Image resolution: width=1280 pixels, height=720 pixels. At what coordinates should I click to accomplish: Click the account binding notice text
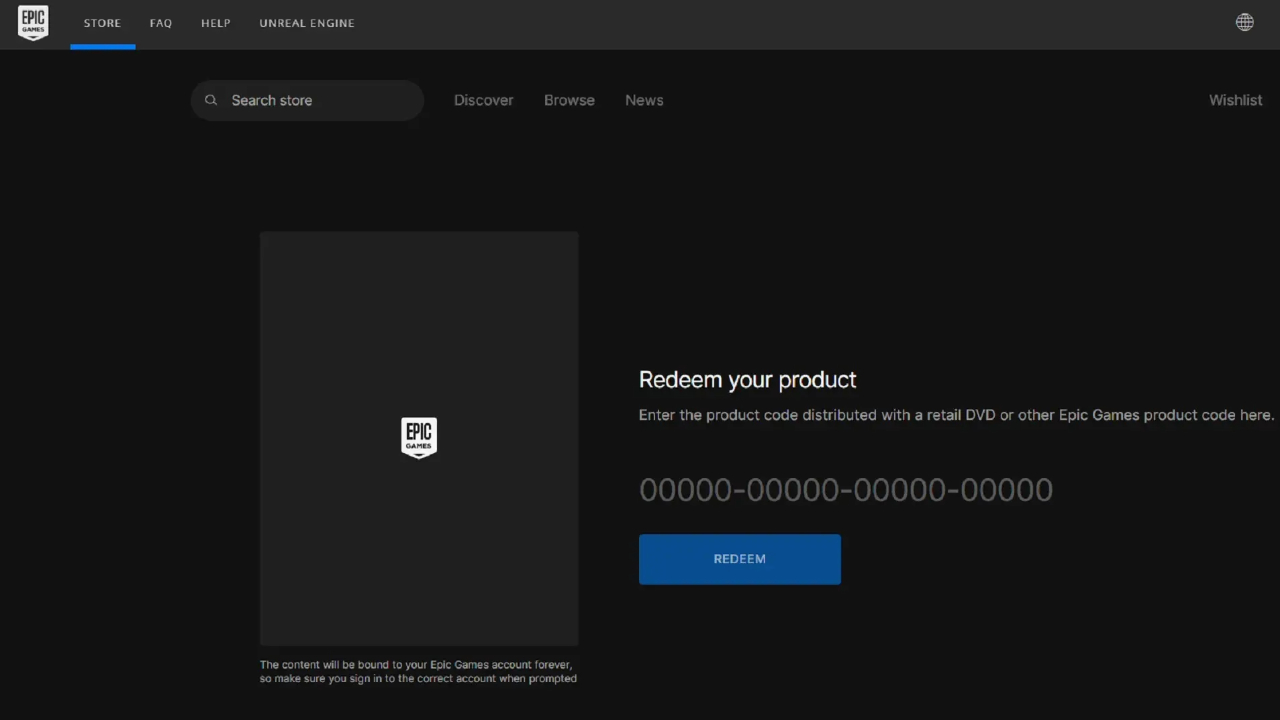click(418, 671)
